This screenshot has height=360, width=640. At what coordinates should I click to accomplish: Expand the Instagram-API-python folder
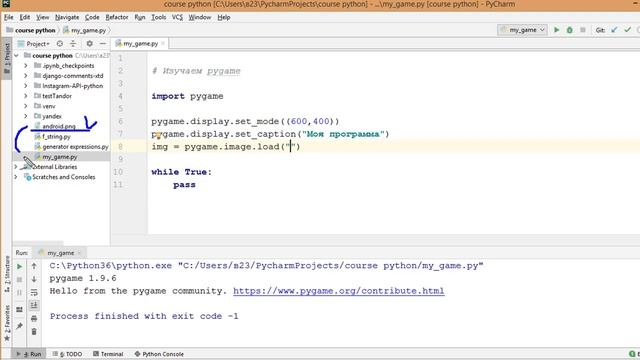click(26, 86)
